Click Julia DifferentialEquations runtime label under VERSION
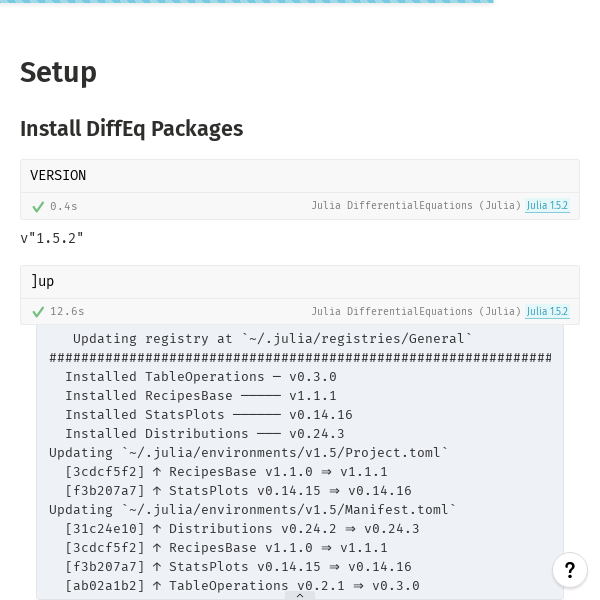600x600 pixels. pos(416,205)
